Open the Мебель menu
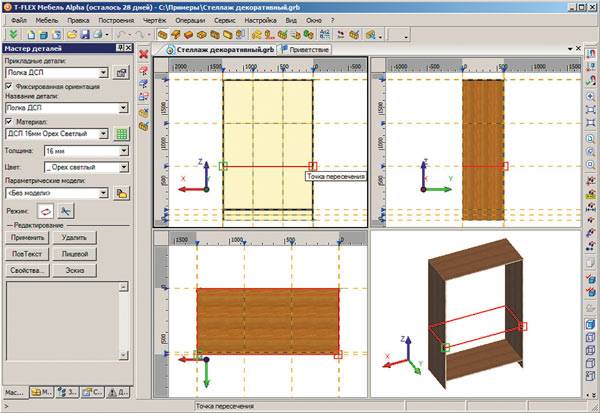Screen dimensions: 600x413 47,20
